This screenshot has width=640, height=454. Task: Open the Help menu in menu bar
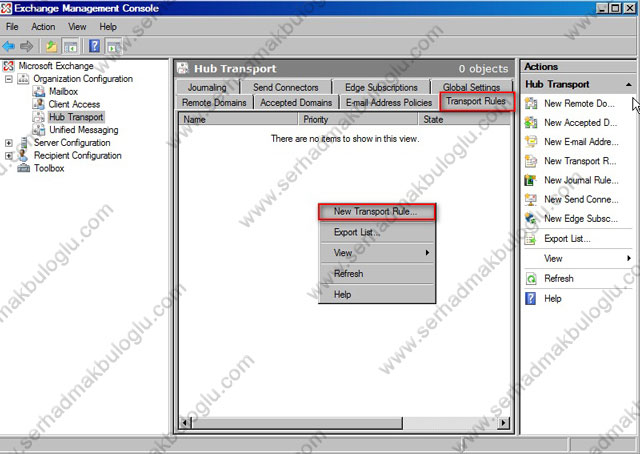coord(108,27)
